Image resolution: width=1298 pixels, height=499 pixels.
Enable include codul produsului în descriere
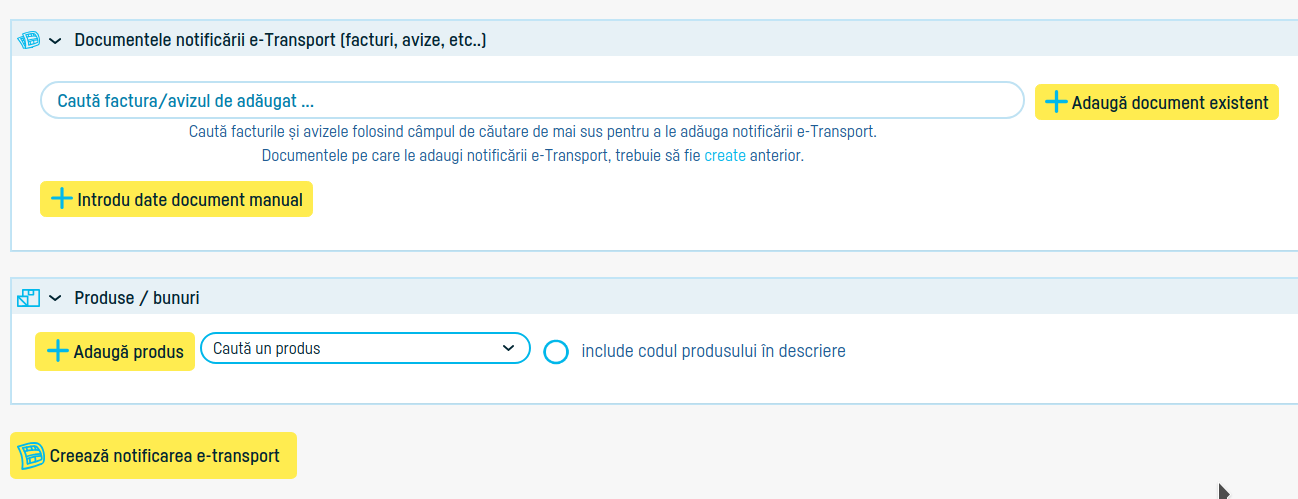click(556, 352)
